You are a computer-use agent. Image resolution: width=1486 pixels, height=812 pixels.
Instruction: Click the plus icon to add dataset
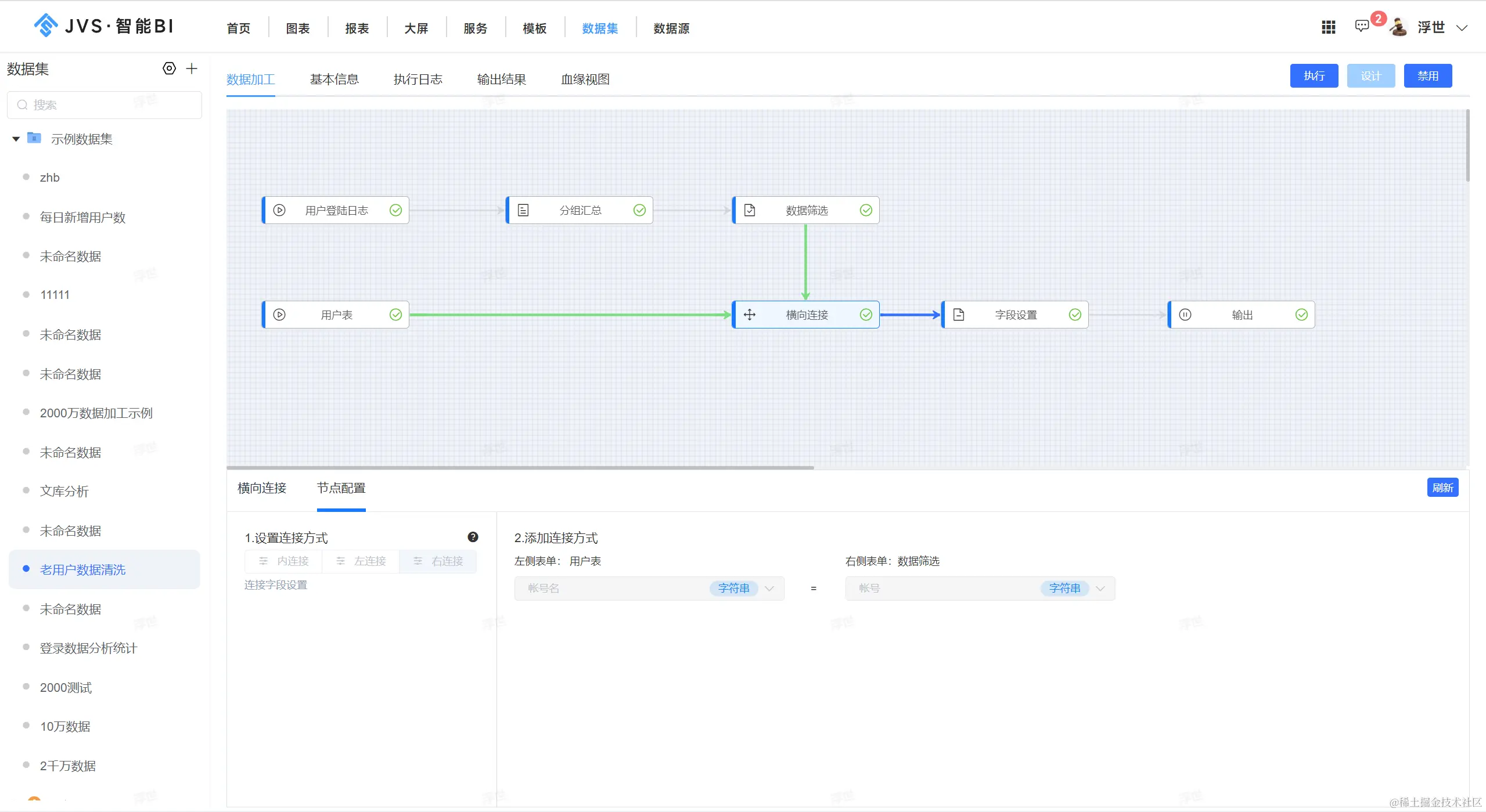[x=192, y=68]
